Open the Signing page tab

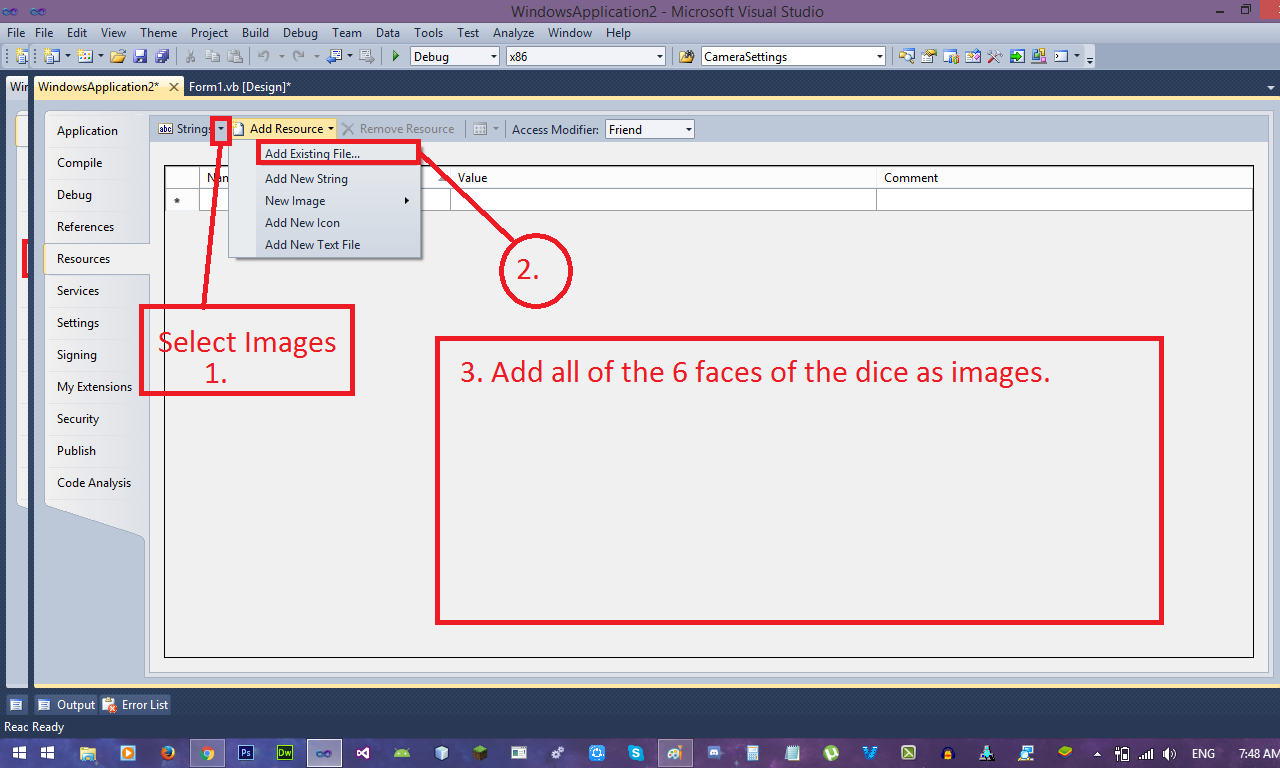77,355
